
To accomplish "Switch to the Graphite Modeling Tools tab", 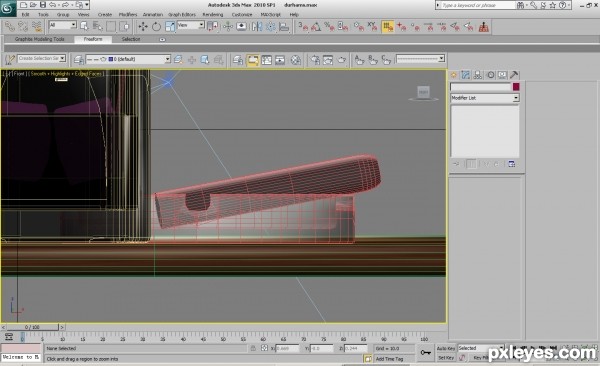I will (x=39, y=39).
